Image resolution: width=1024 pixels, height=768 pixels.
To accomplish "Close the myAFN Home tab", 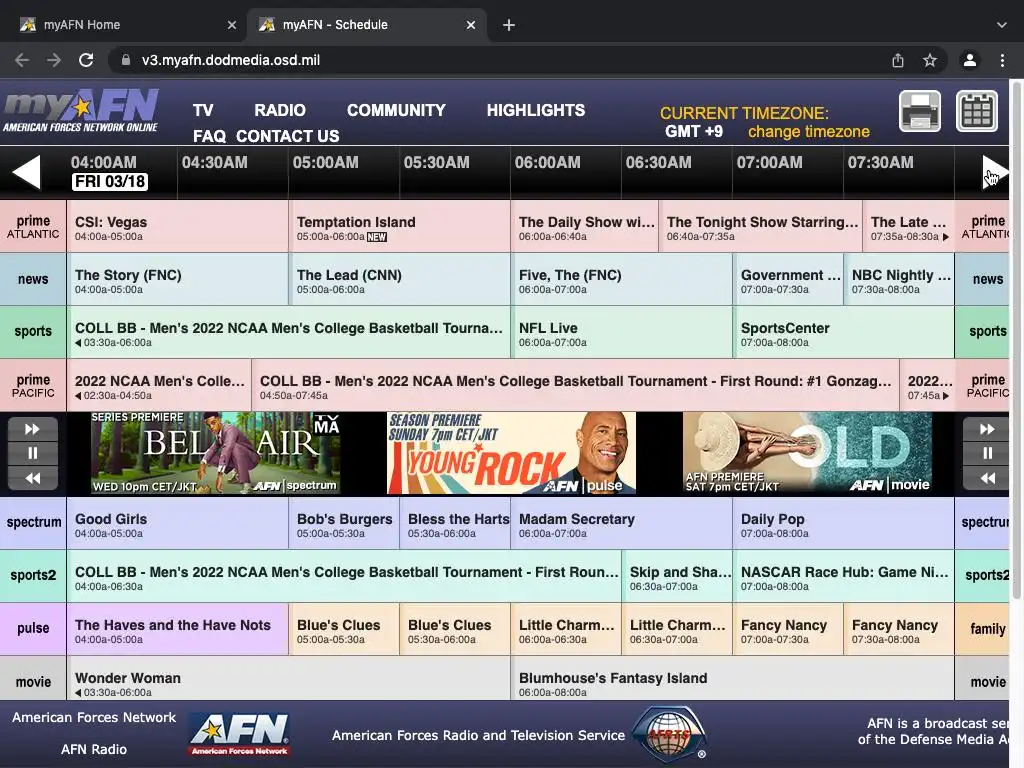I will point(232,25).
